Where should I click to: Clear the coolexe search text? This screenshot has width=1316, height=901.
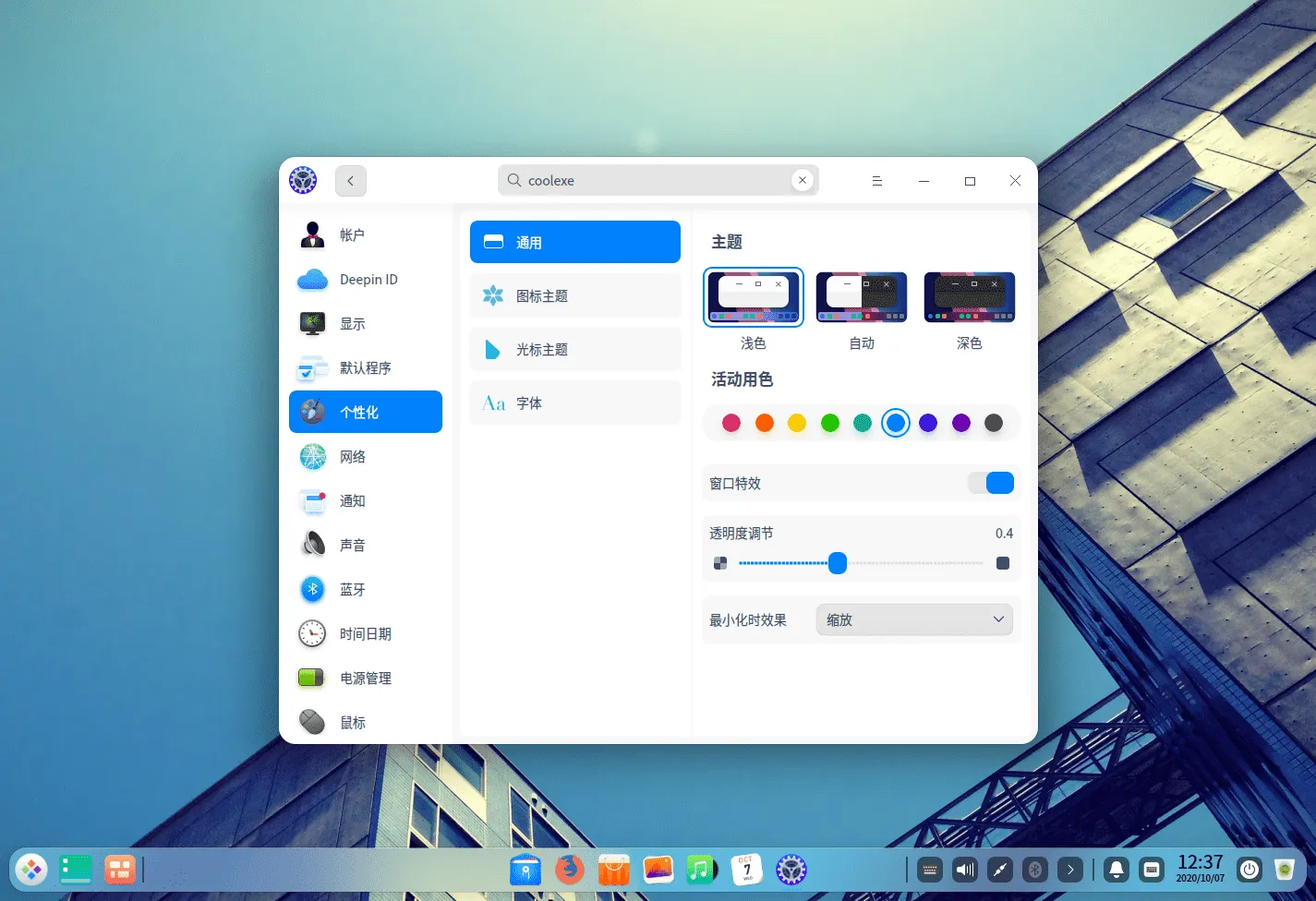(802, 179)
